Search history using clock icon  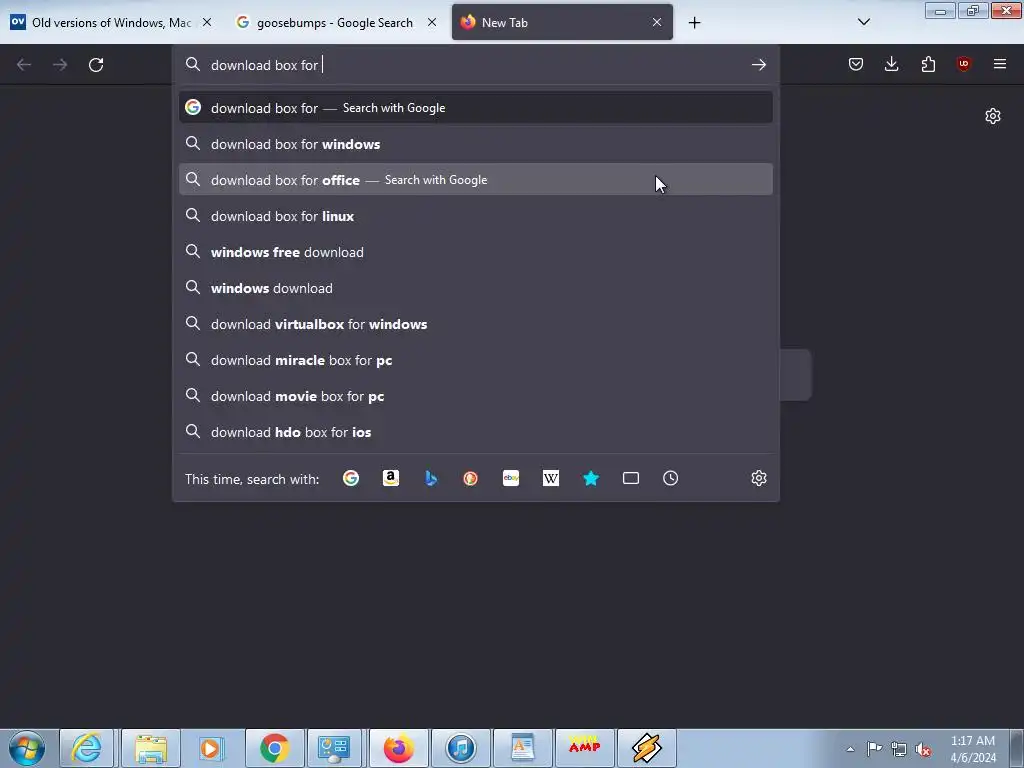click(670, 478)
